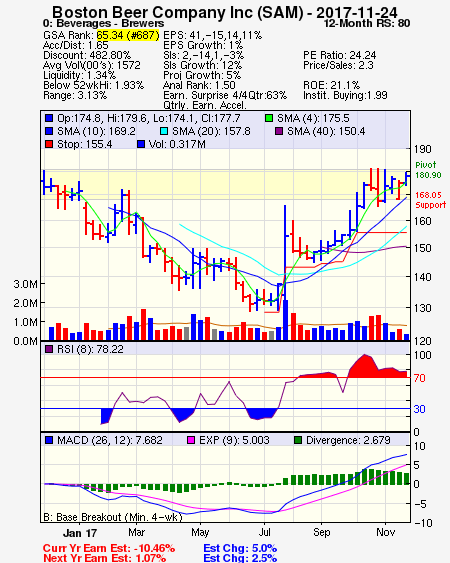Click the Nov date axis label
This screenshot has width=450, height=563.
pyautogui.click(x=385, y=532)
